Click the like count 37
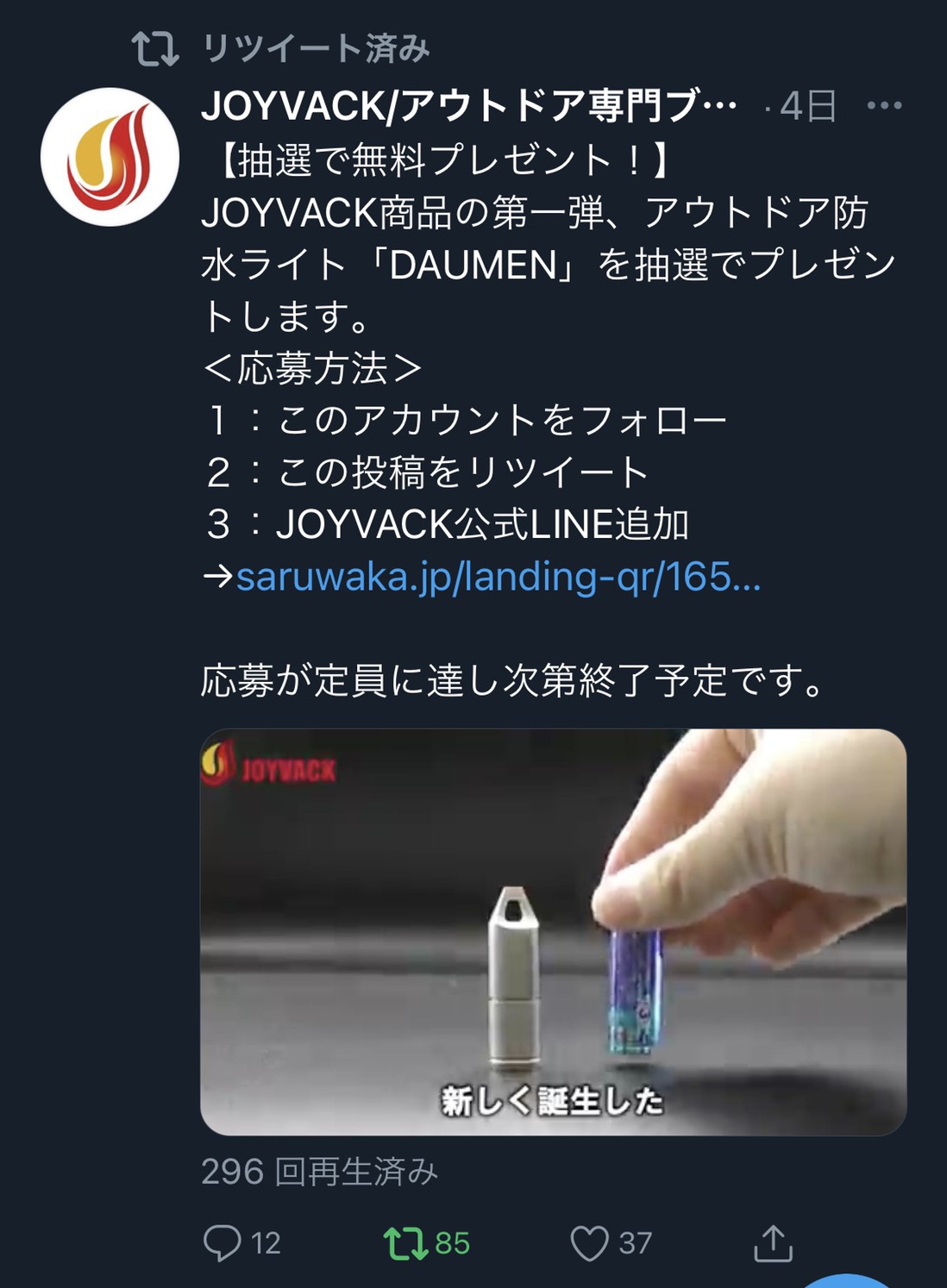 [635, 1243]
